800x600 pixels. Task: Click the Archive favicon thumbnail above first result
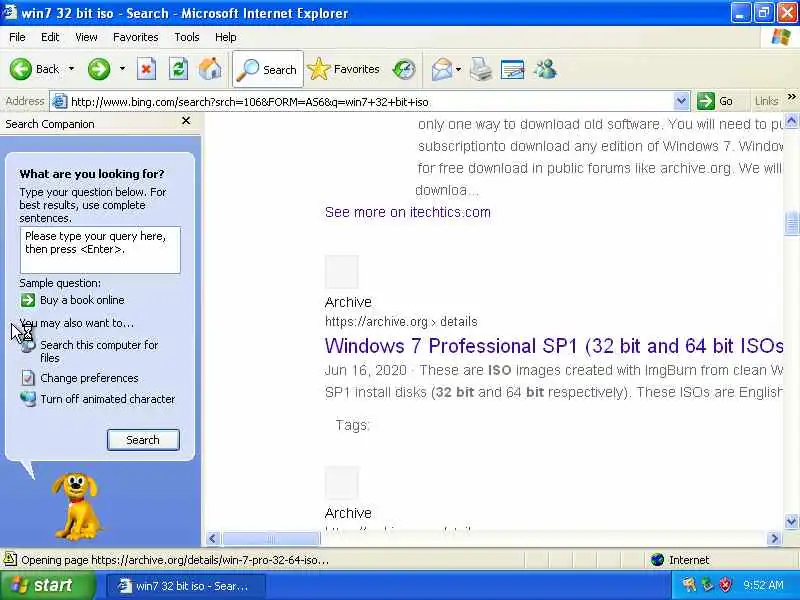pos(342,272)
